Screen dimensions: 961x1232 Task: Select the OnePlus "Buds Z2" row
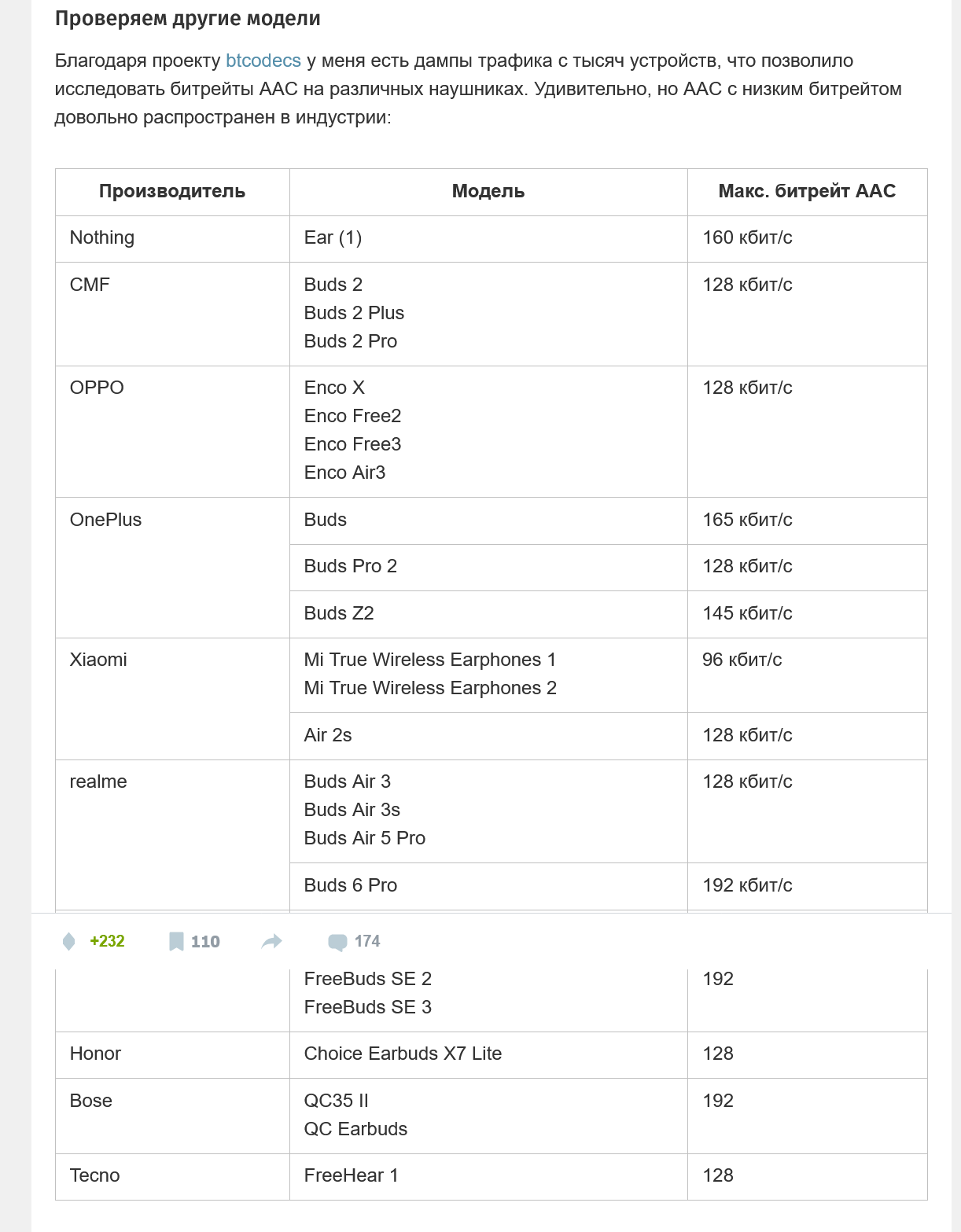[339, 613]
